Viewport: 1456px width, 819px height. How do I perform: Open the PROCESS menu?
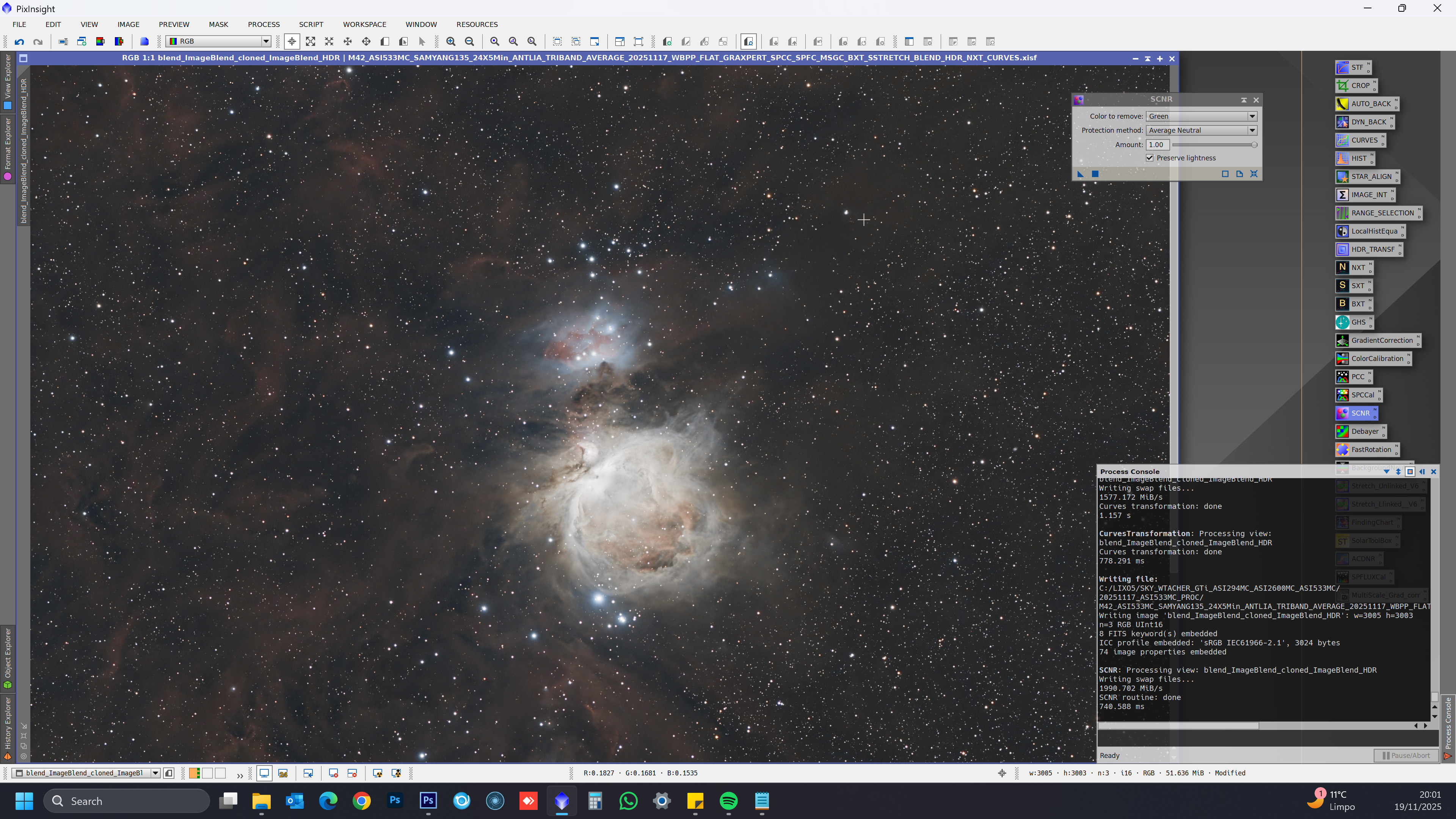click(264, 24)
